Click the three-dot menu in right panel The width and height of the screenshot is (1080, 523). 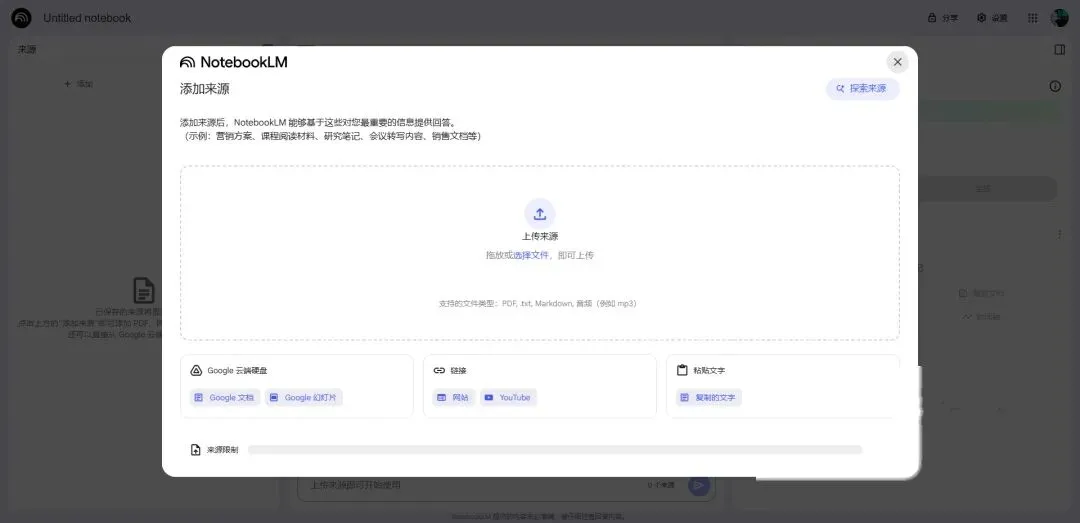(x=1059, y=235)
